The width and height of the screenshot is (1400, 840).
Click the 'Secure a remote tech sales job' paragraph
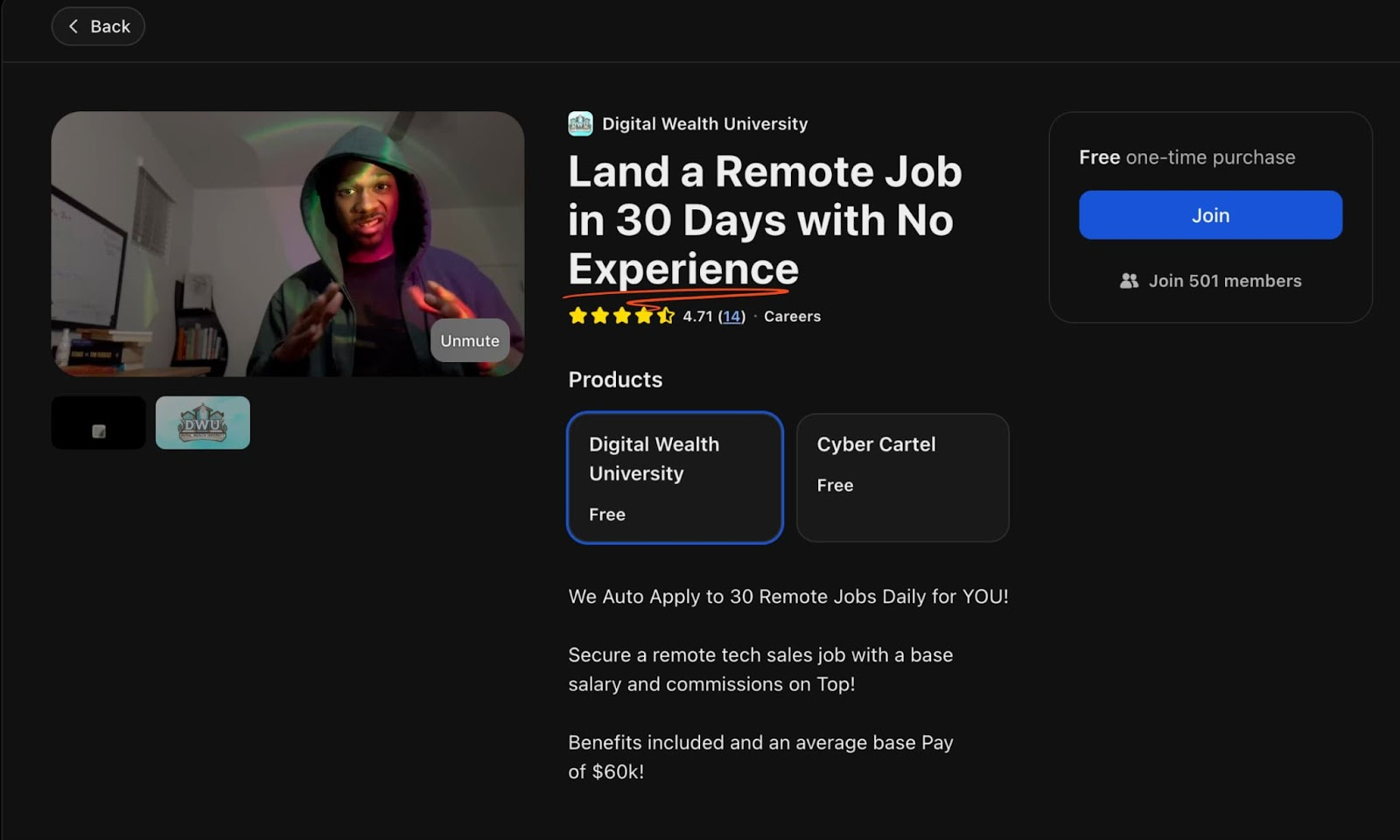[760, 669]
